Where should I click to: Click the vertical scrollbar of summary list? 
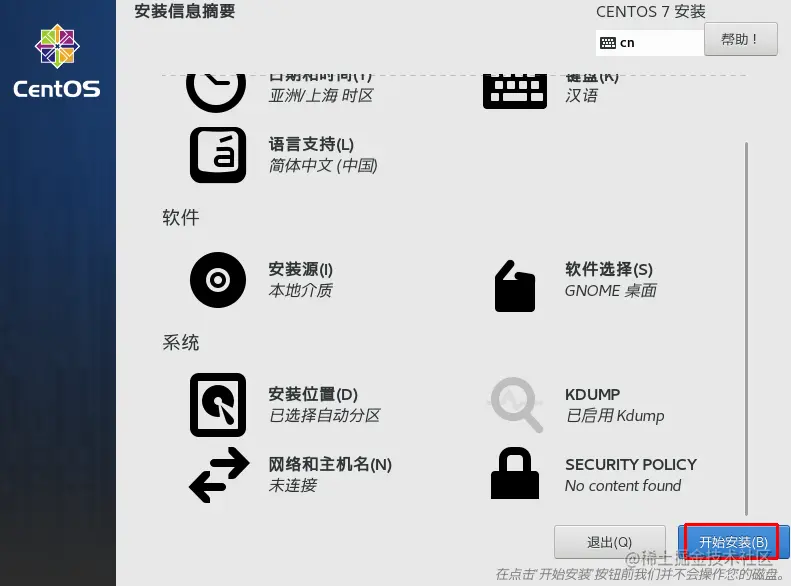tap(746, 329)
